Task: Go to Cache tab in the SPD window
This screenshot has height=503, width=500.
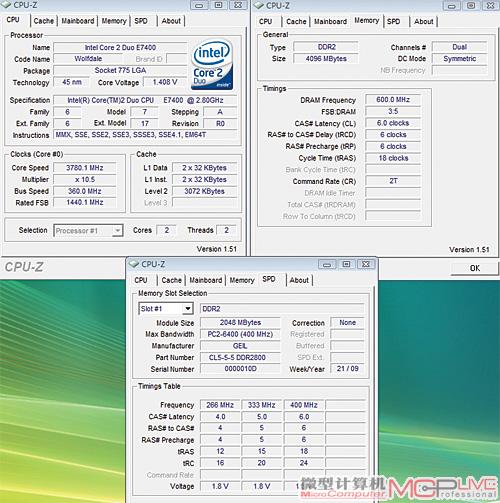Action: click(x=172, y=280)
